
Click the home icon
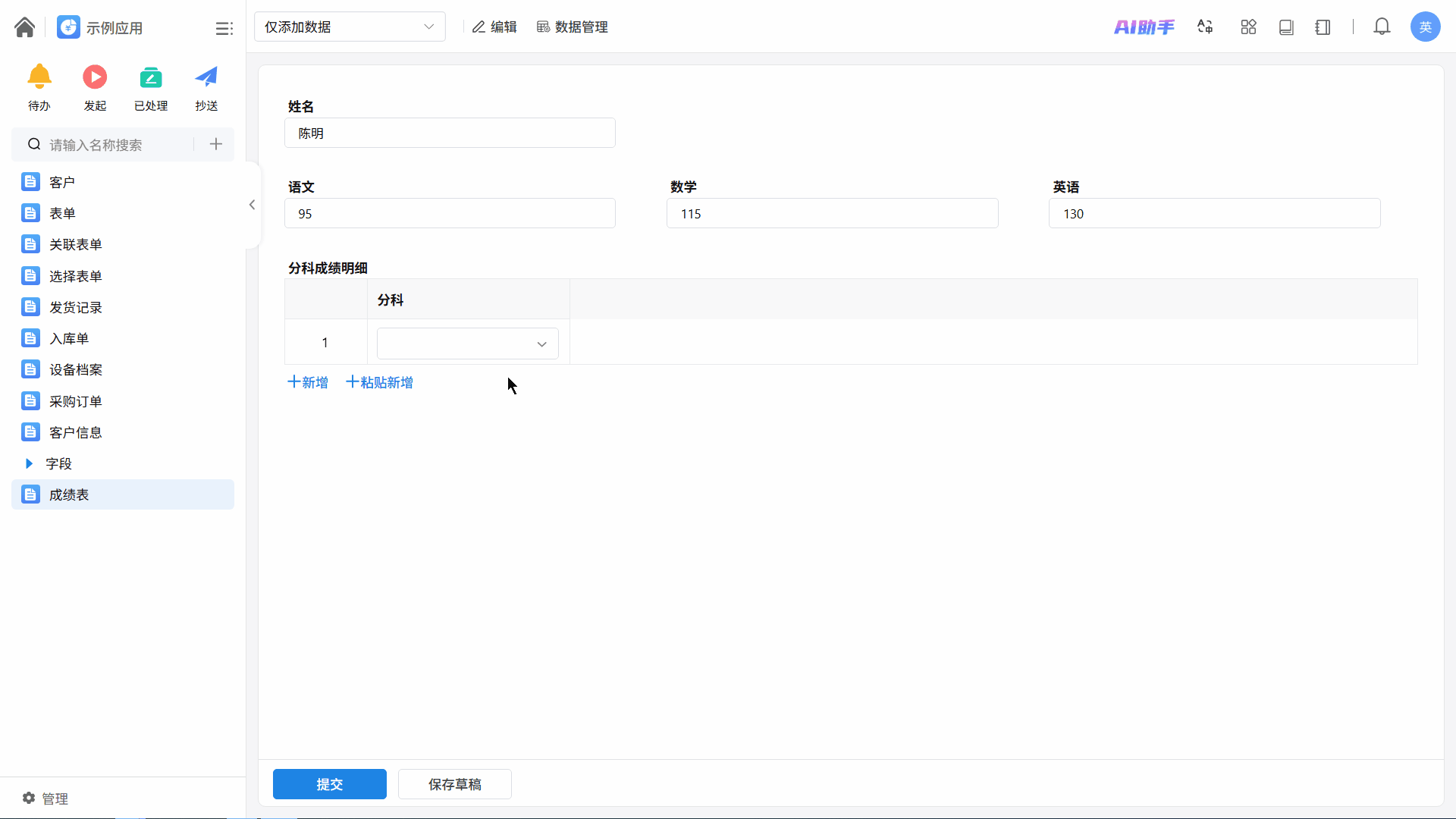pos(24,27)
